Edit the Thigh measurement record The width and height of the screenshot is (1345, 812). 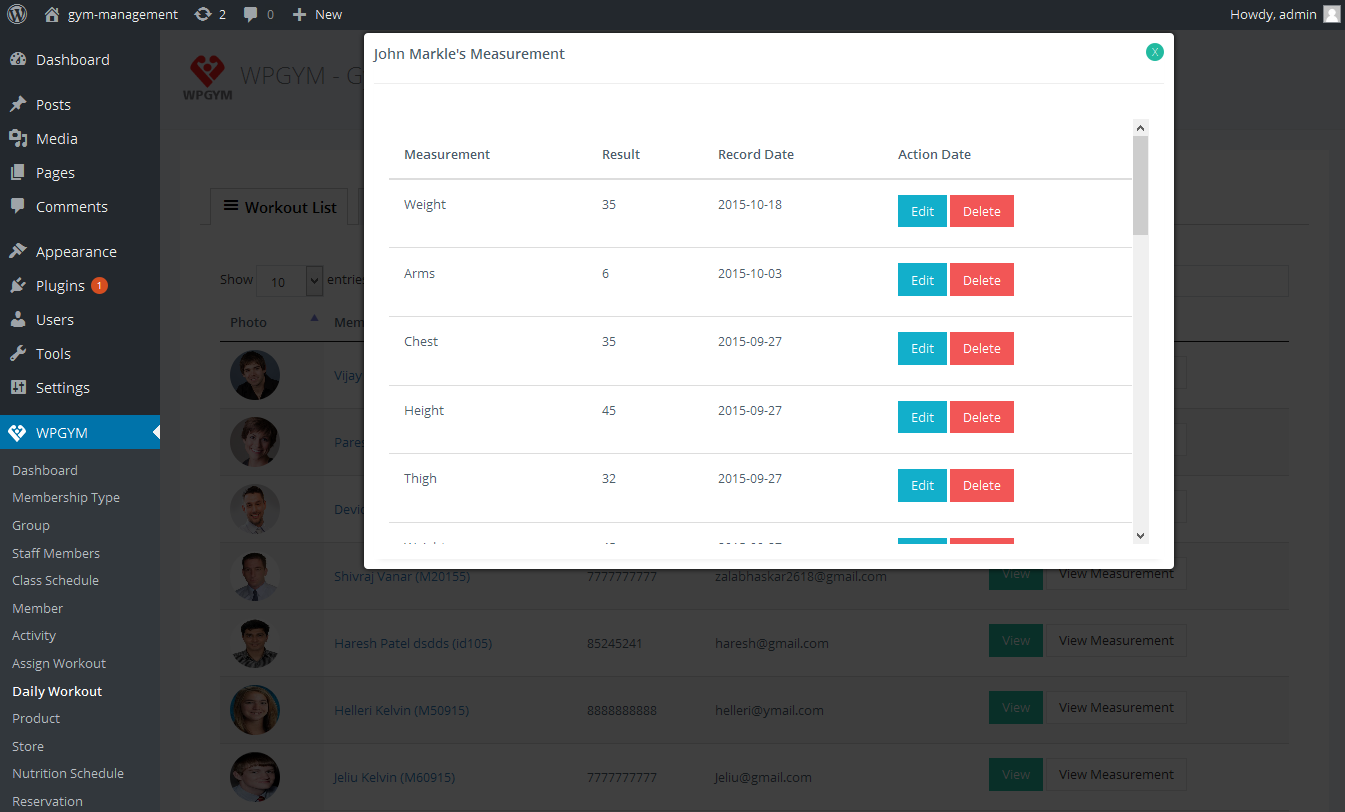point(922,485)
